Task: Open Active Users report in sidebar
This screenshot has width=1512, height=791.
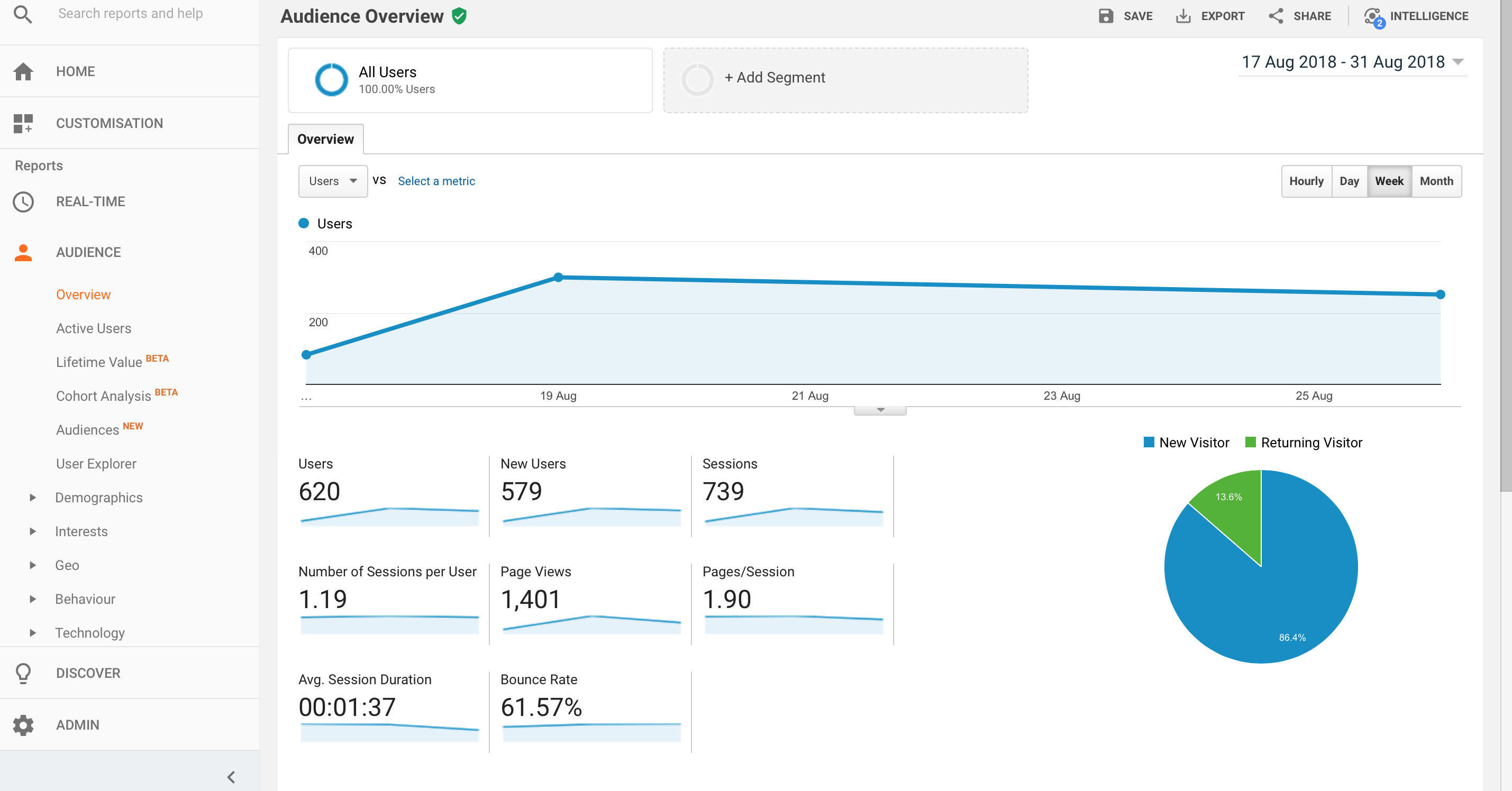Action: pos(93,328)
